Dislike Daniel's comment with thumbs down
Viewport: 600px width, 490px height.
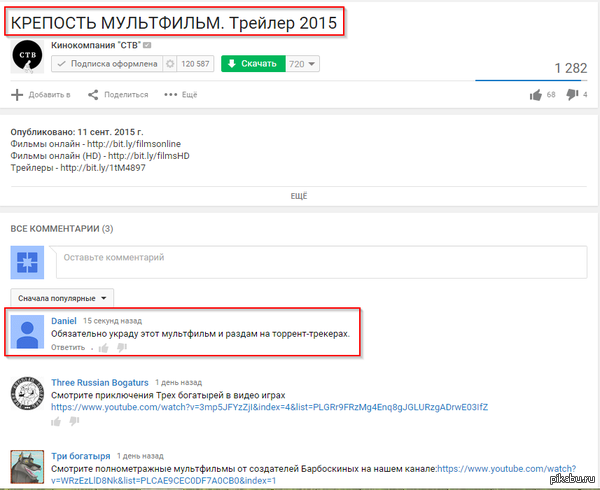(x=121, y=348)
